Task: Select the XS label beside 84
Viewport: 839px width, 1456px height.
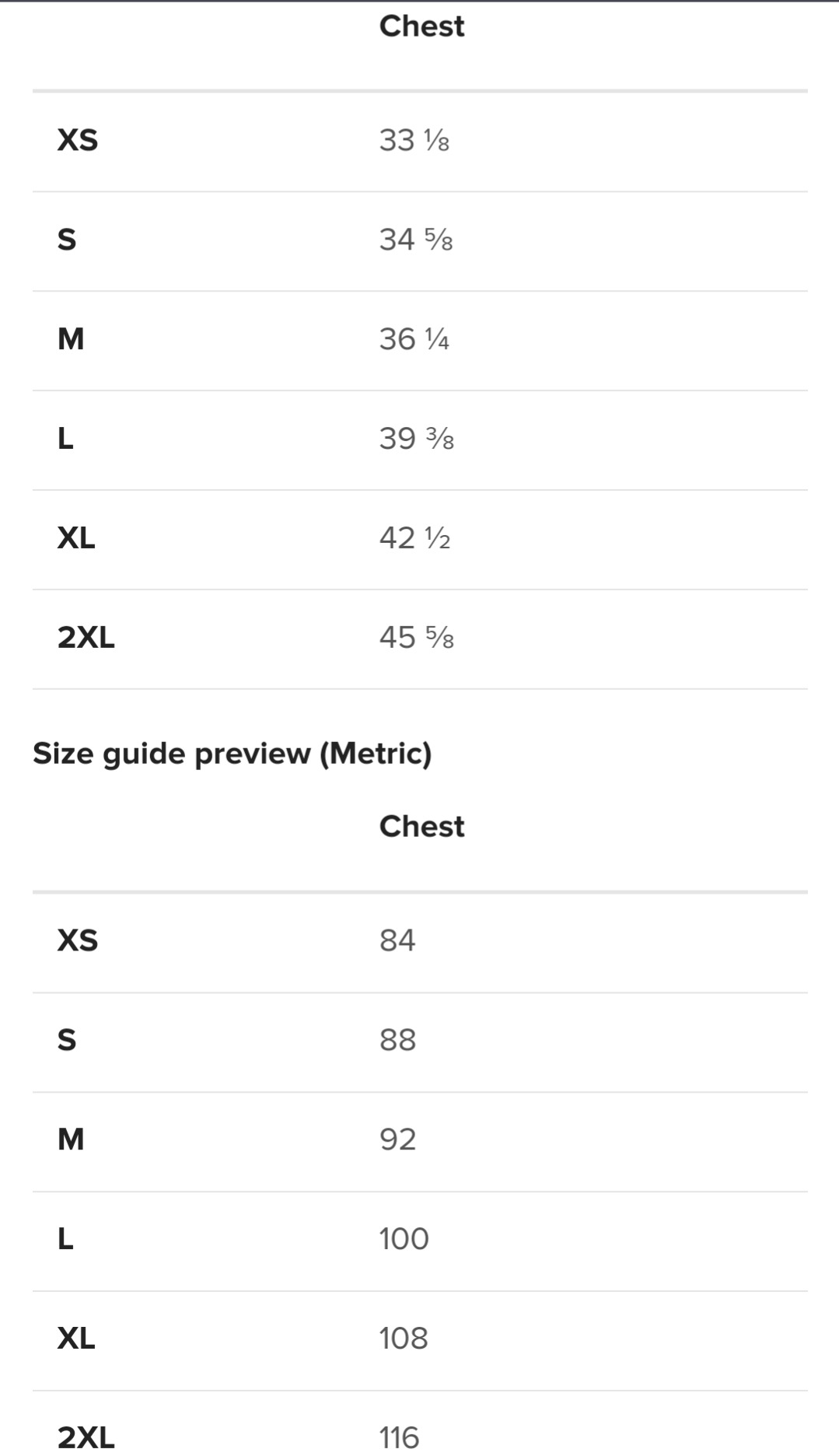Action: tap(78, 940)
